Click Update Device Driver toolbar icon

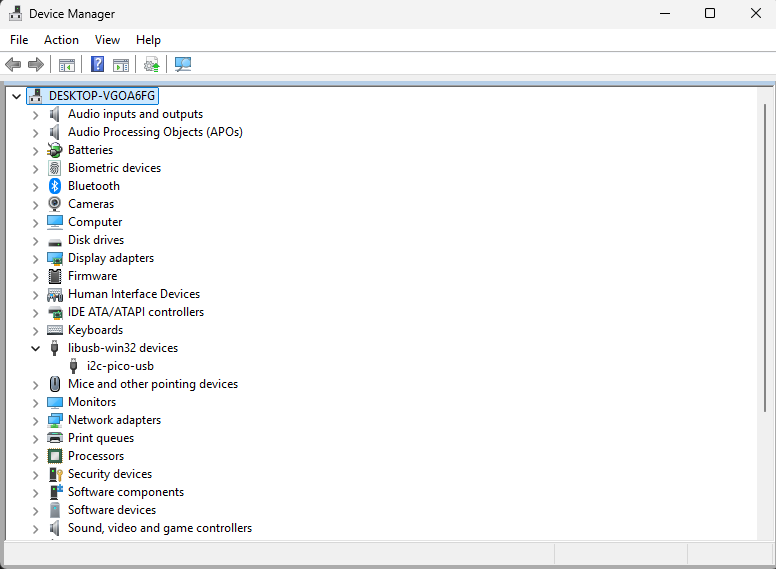(x=151, y=64)
